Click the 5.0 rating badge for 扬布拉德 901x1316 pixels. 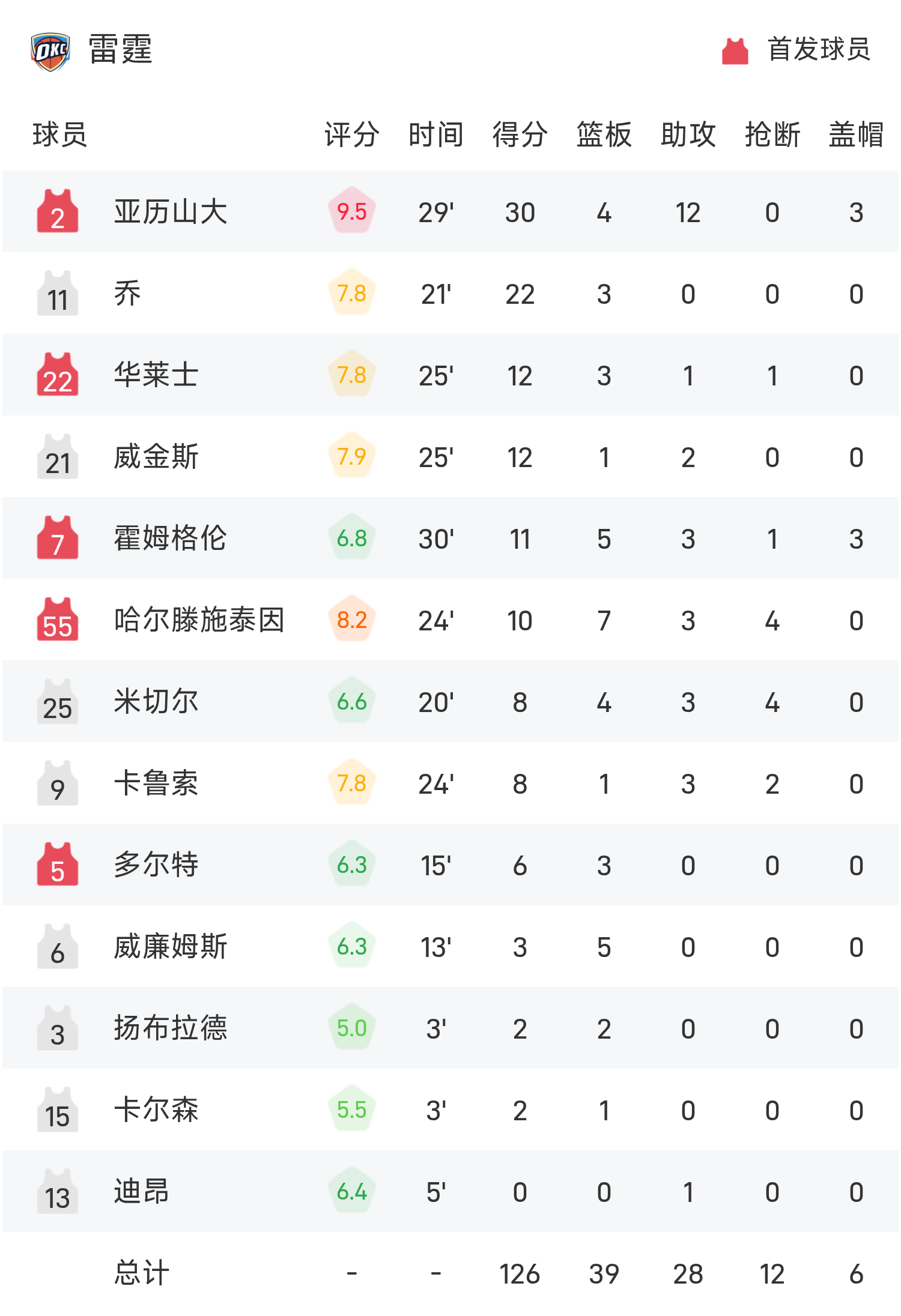(x=352, y=1028)
